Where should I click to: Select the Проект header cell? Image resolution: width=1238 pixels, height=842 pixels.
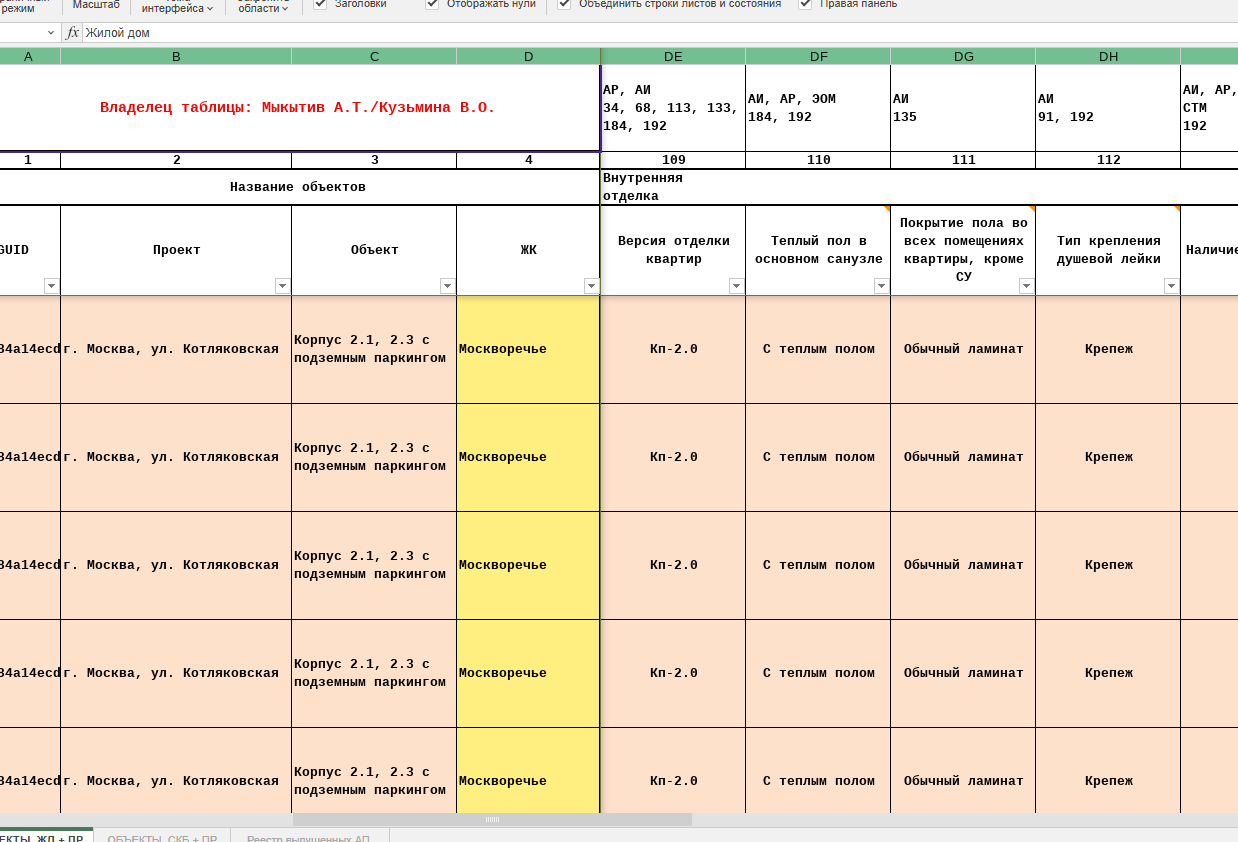[x=176, y=250]
